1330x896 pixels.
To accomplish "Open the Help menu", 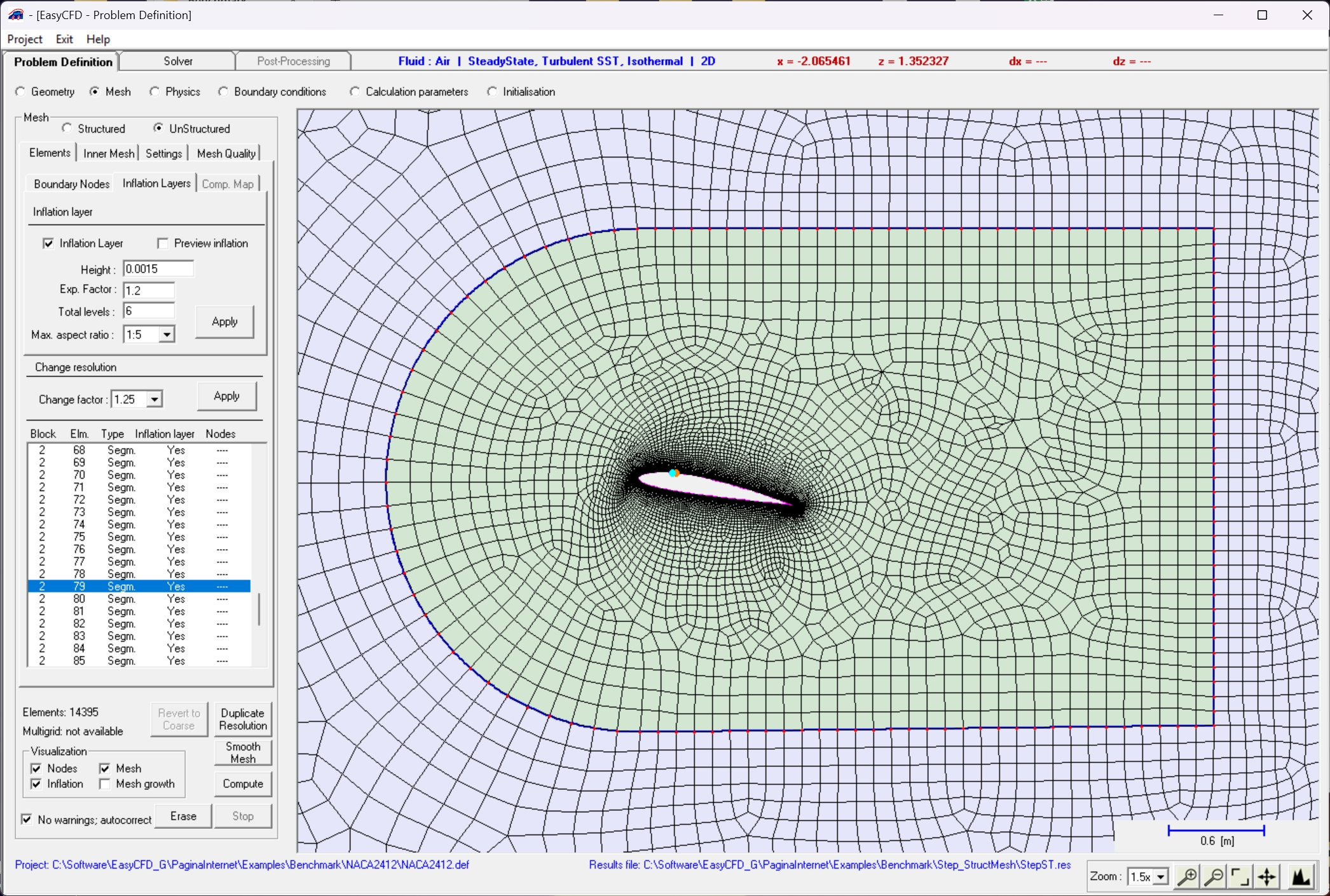I will click(x=98, y=39).
